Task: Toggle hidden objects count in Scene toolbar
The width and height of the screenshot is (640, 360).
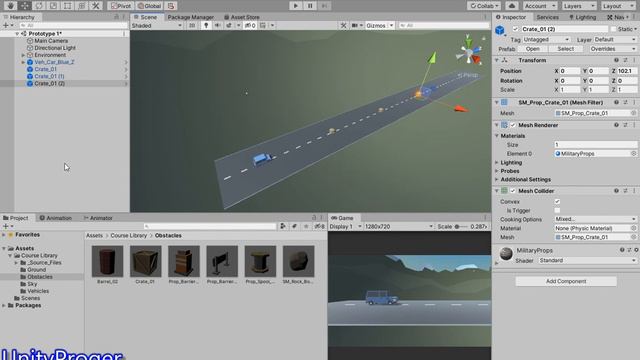Action: pos(250,26)
